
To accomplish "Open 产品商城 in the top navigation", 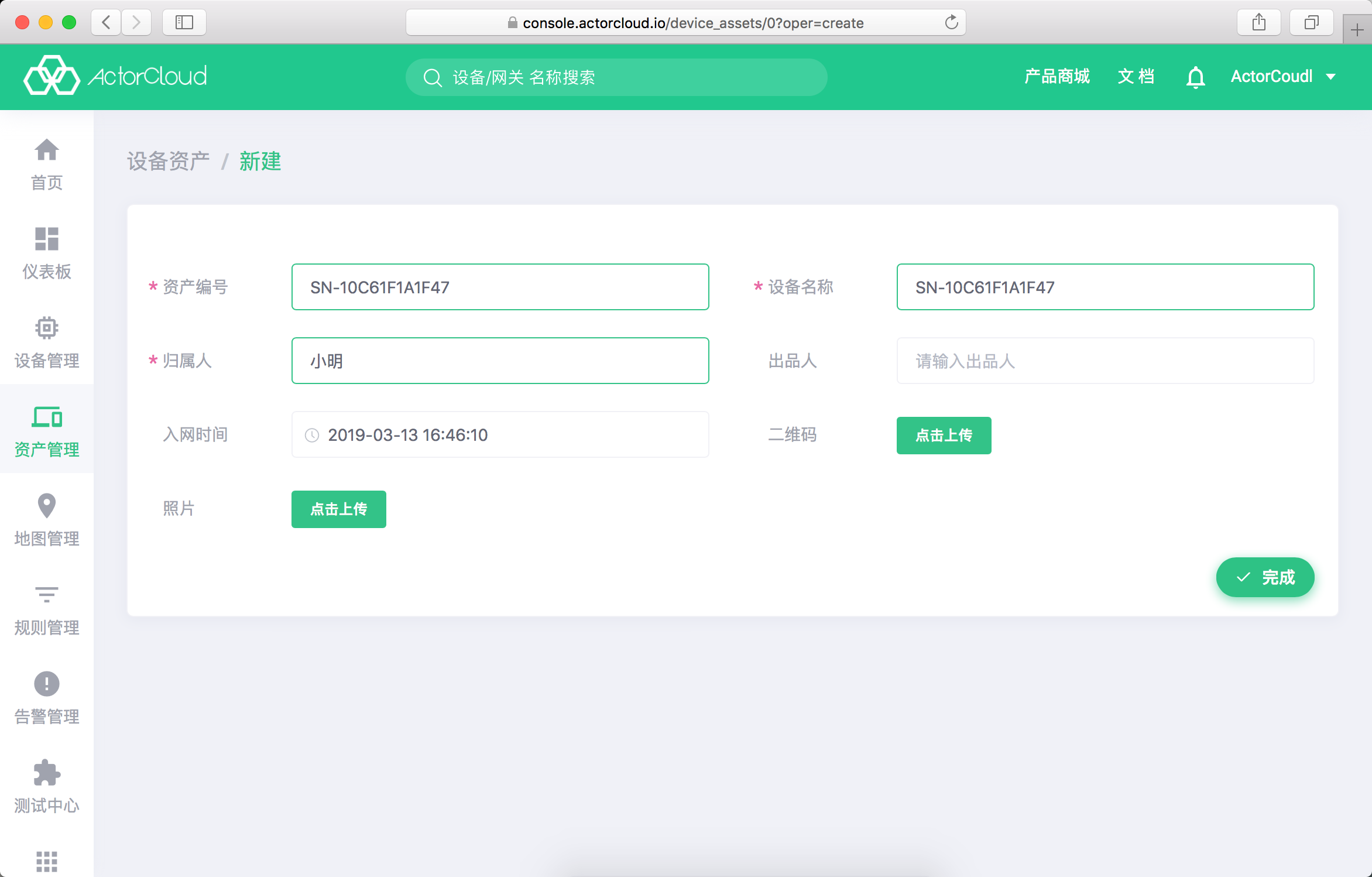I will (x=1057, y=77).
